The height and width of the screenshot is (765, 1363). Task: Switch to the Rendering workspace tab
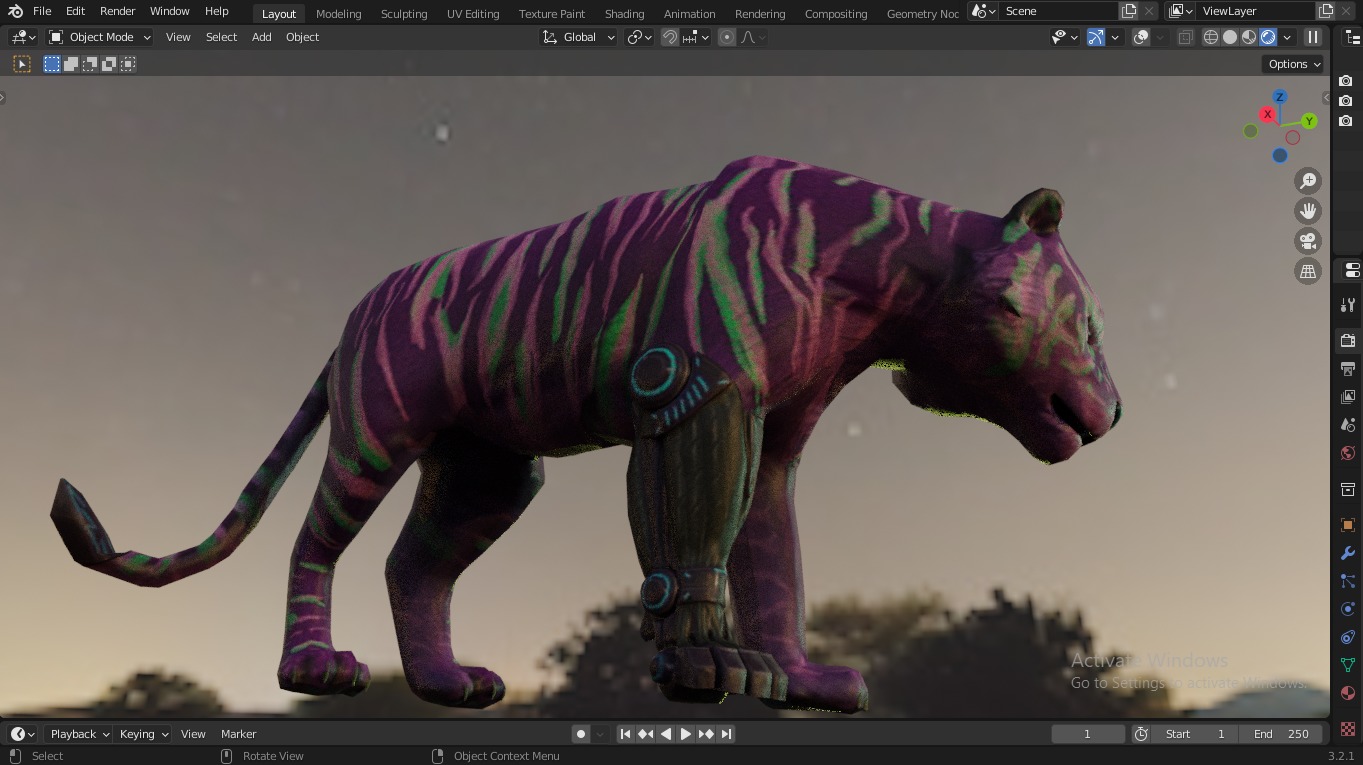(x=760, y=14)
